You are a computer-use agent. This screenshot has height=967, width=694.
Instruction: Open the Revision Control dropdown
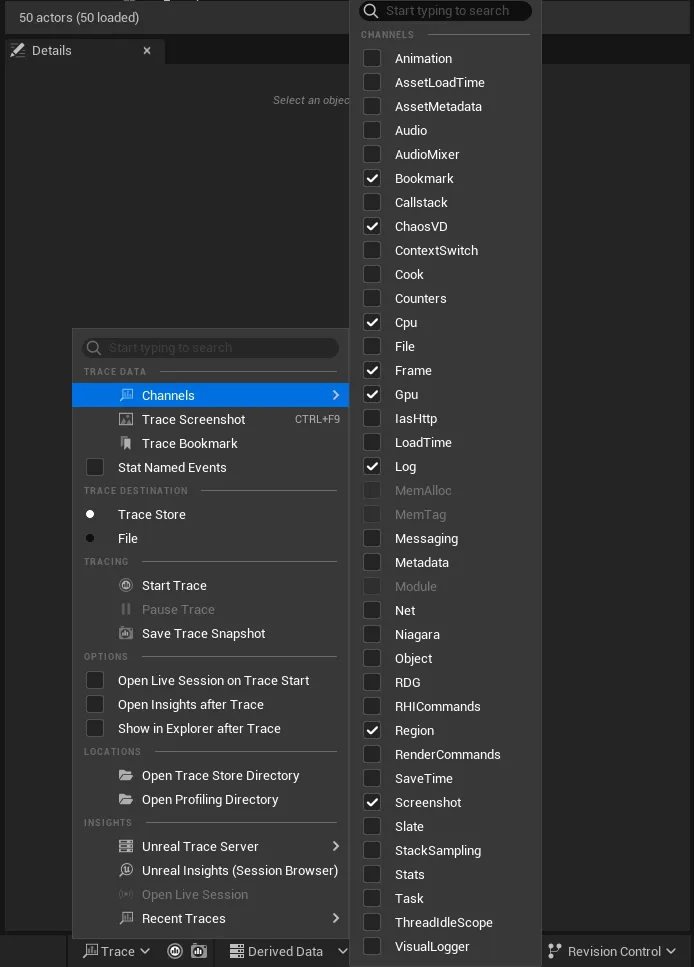pos(611,952)
